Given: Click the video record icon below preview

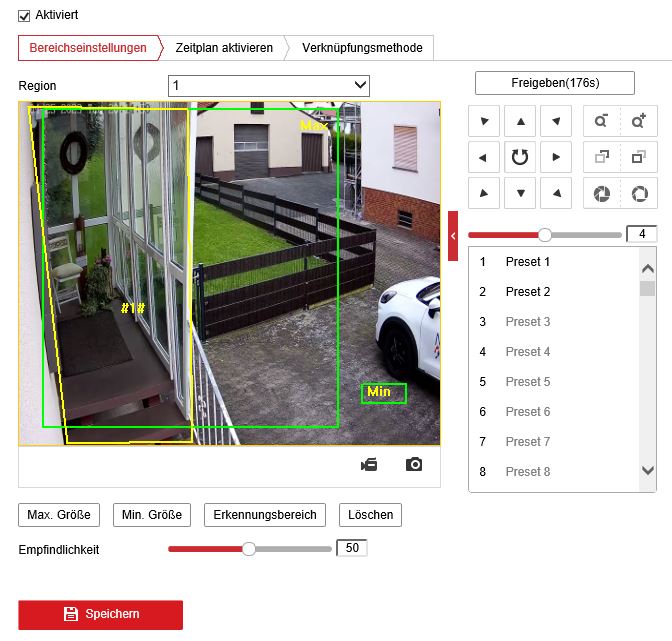Looking at the screenshot, I should tap(370, 464).
